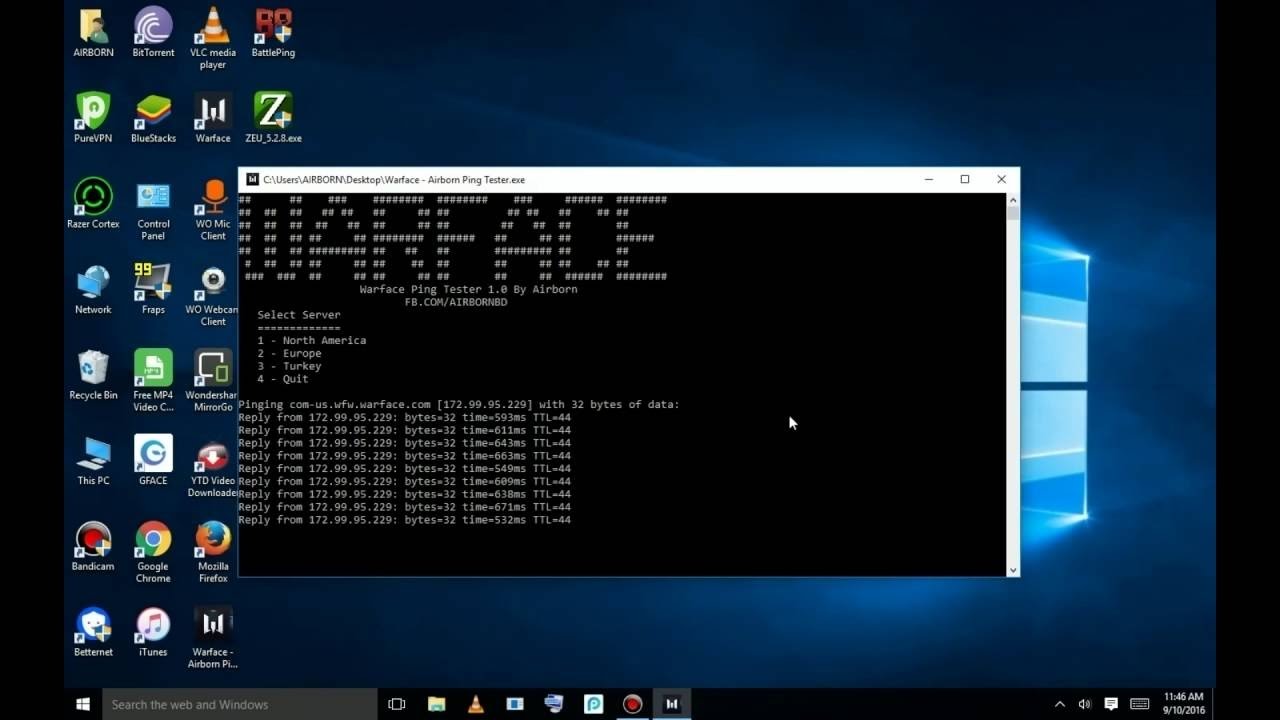The height and width of the screenshot is (720, 1280).
Task: Click the '4 - Quit' menu line
Action: click(283, 379)
